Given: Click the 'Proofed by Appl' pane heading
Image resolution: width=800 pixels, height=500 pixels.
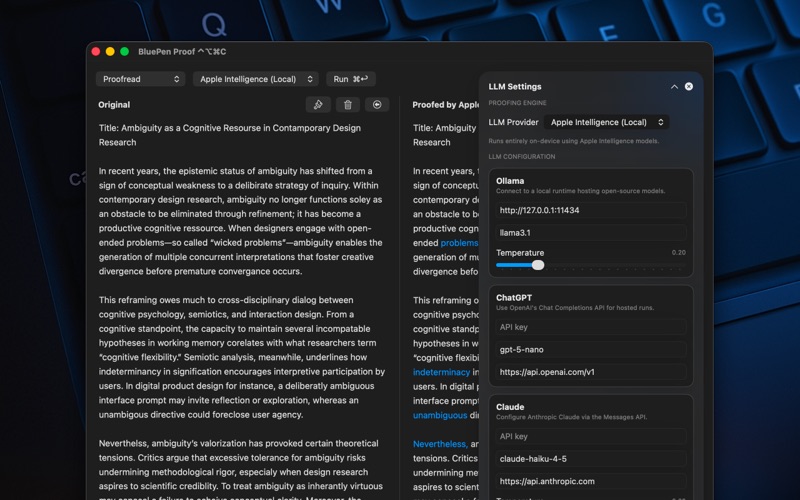Looking at the screenshot, I should point(445,105).
